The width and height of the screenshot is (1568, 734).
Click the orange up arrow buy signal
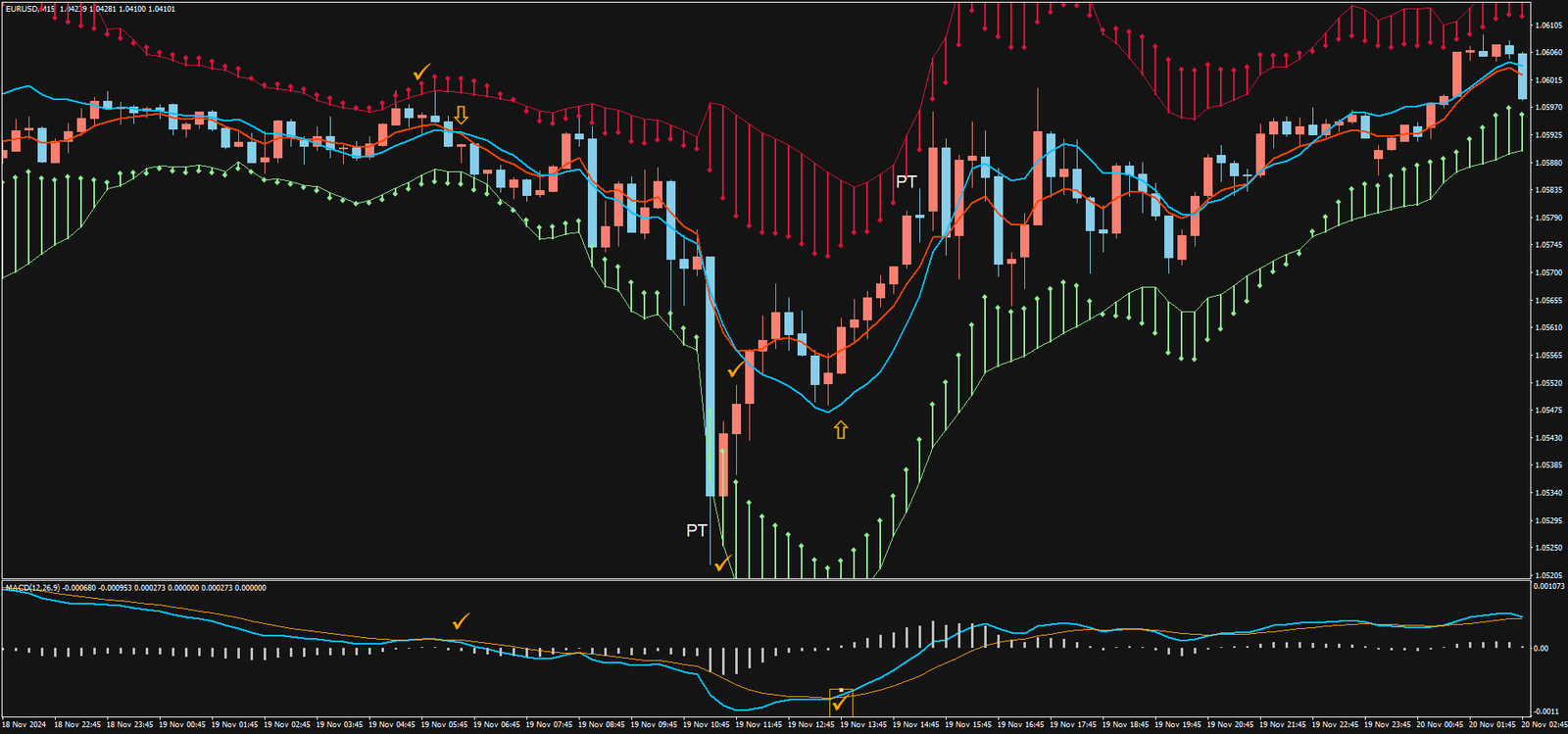pyautogui.click(x=840, y=429)
